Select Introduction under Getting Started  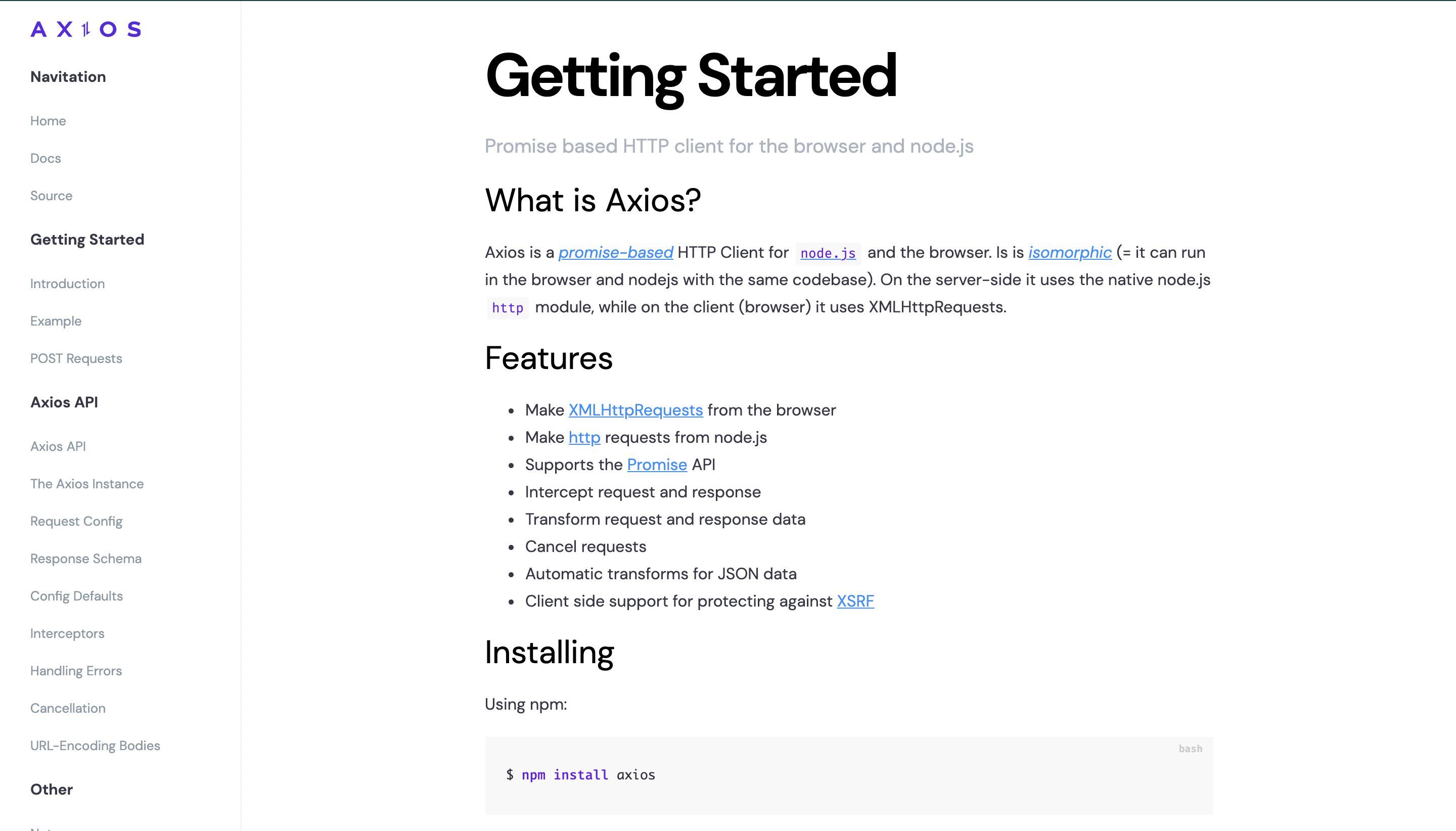67,284
